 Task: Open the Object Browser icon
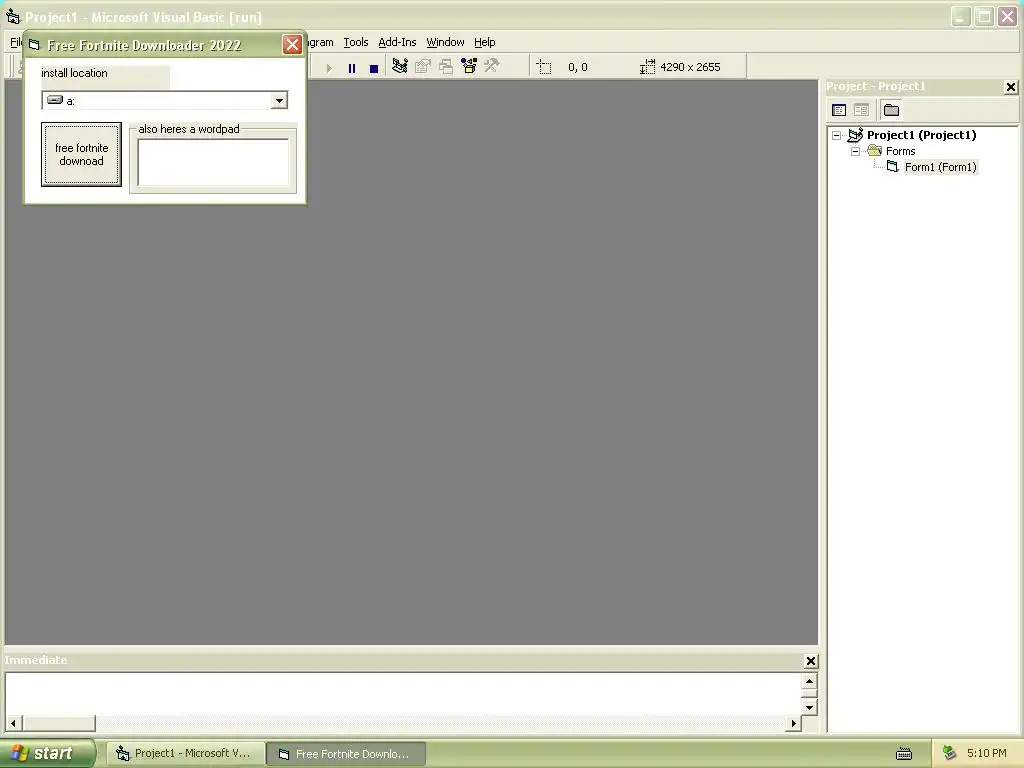point(469,66)
